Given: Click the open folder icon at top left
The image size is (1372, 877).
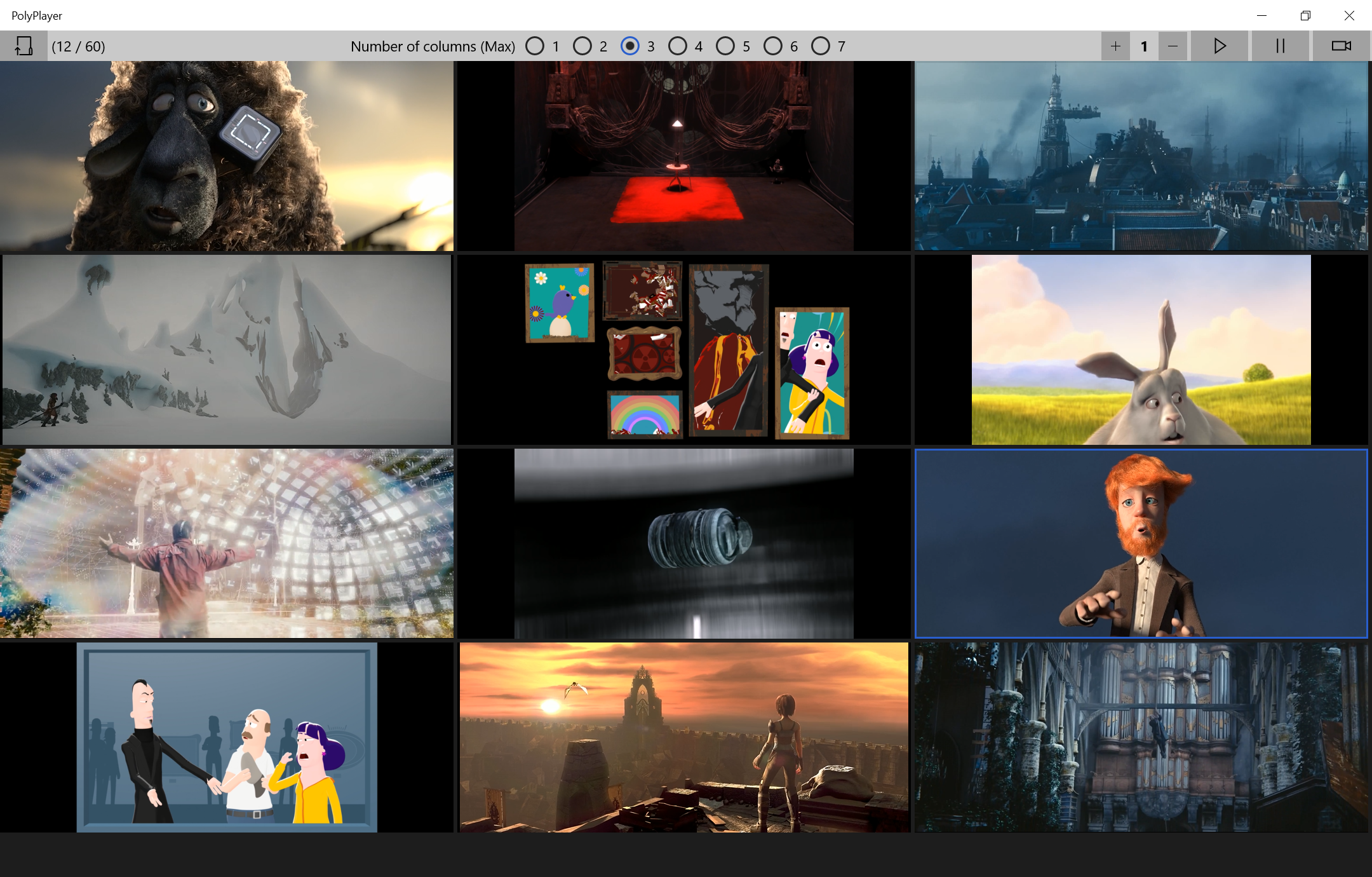Looking at the screenshot, I should (24, 46).
